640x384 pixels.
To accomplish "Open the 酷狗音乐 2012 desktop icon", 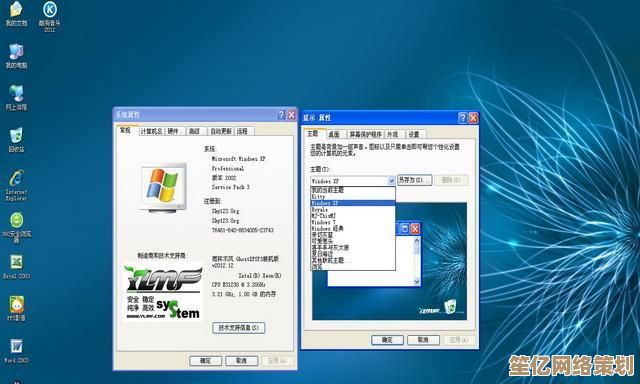I will point(49,16).
